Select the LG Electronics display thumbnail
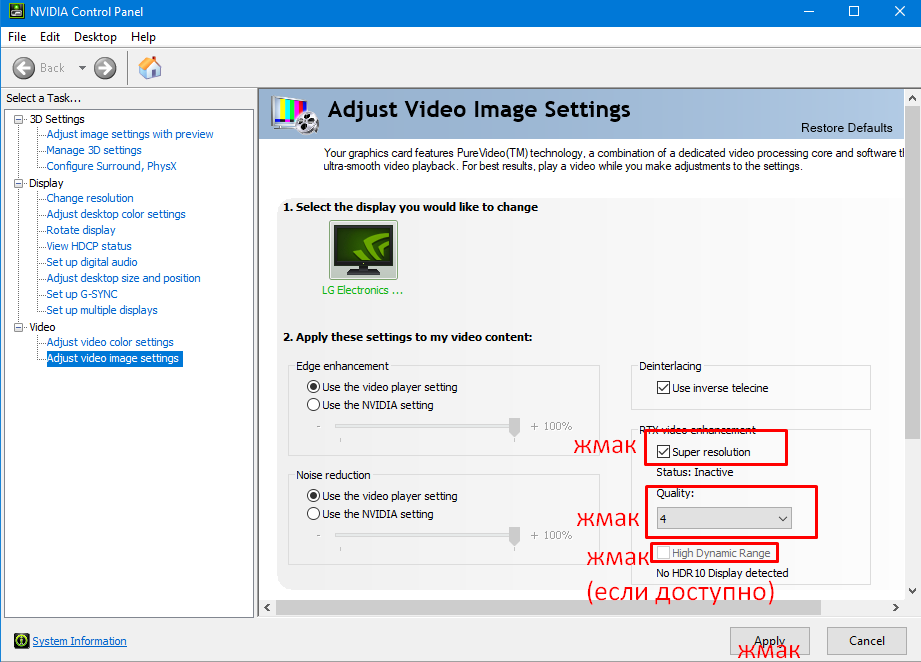The height and width of the screenshot is (662, 921). coord(363,250)
